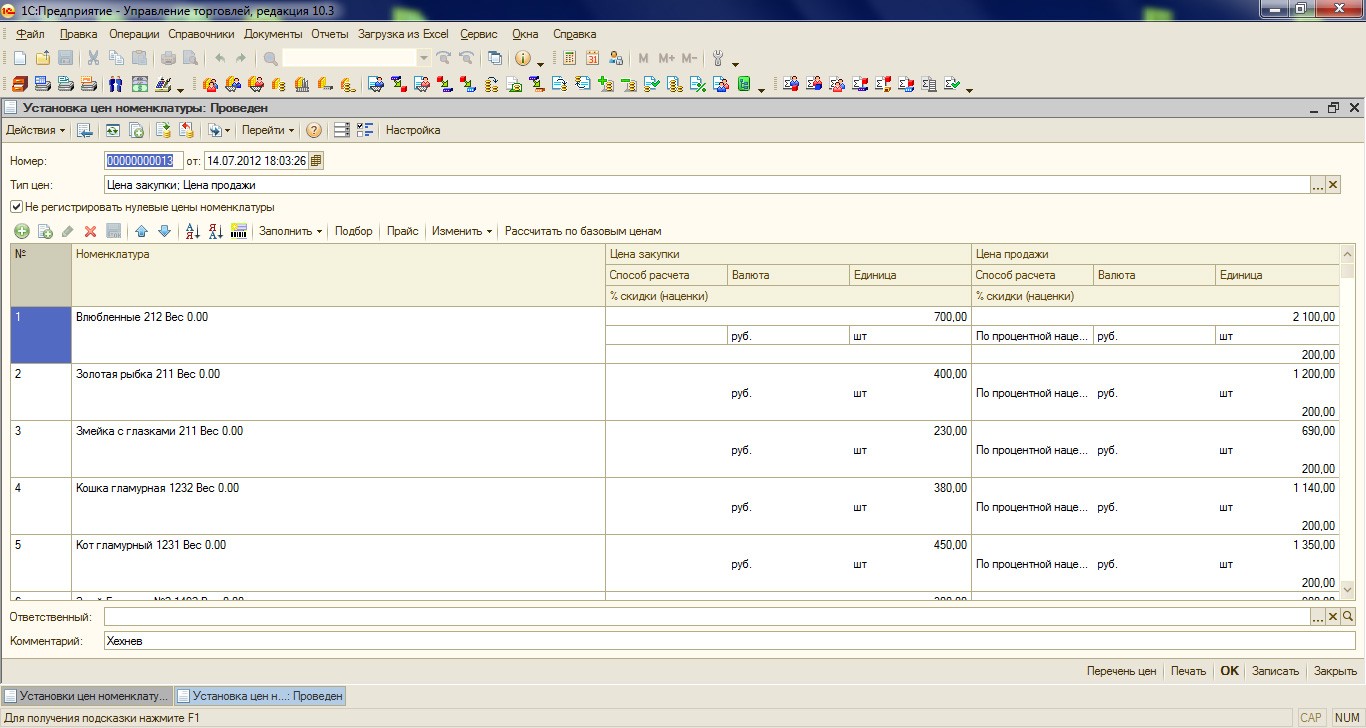1366x728 pixels.
Task: Open Настройка in document toolbar
Action: [413, 130]
